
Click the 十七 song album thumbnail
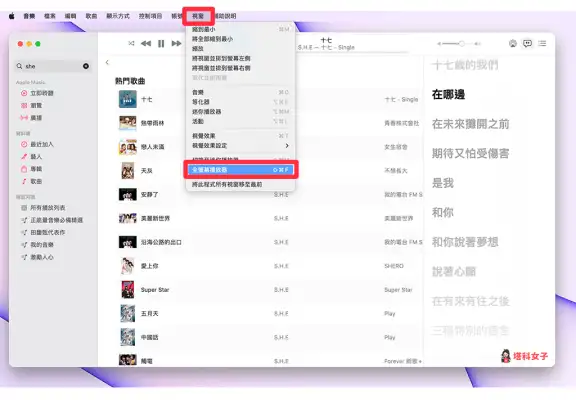127,99
